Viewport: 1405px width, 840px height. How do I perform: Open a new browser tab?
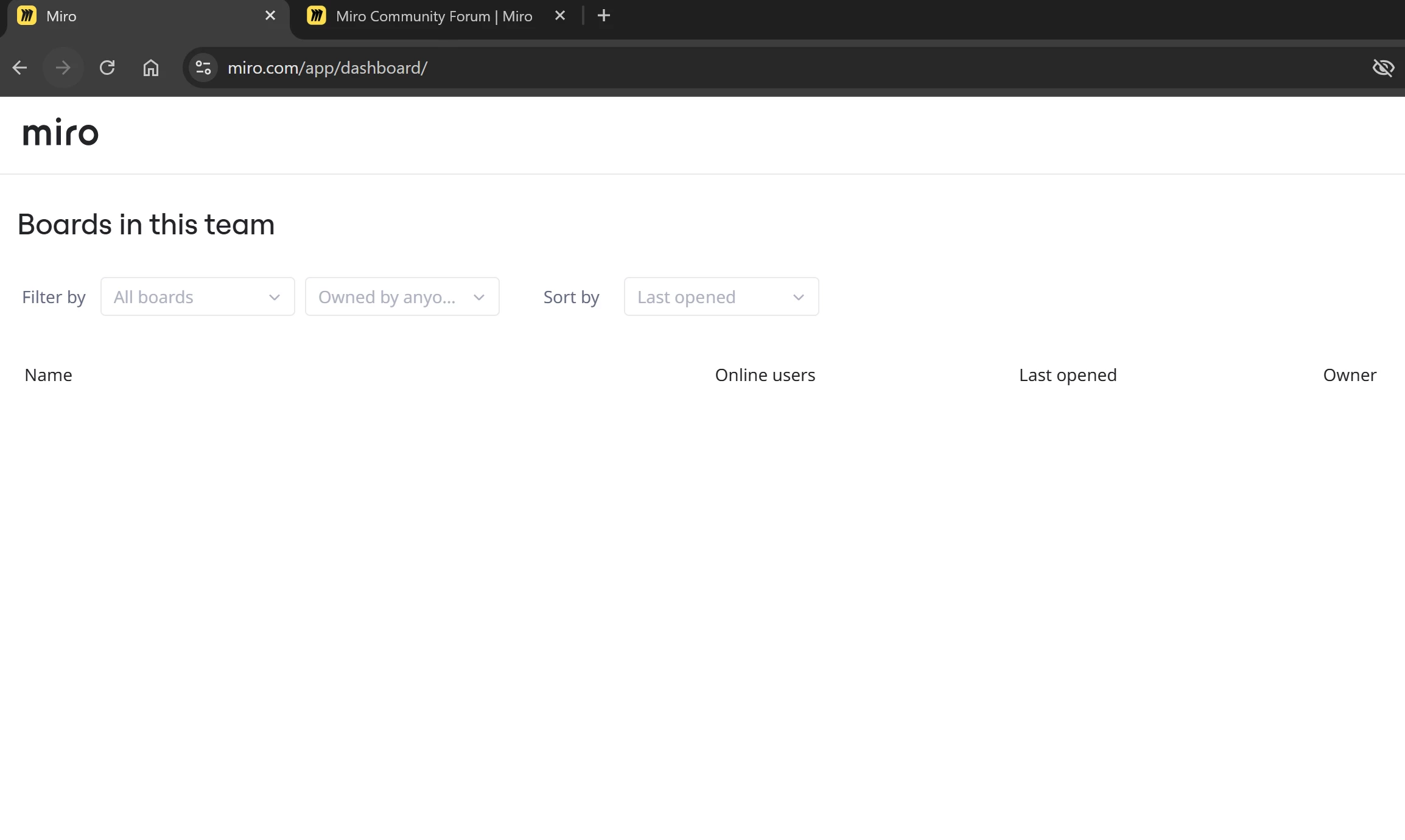(x=603, y=16)
